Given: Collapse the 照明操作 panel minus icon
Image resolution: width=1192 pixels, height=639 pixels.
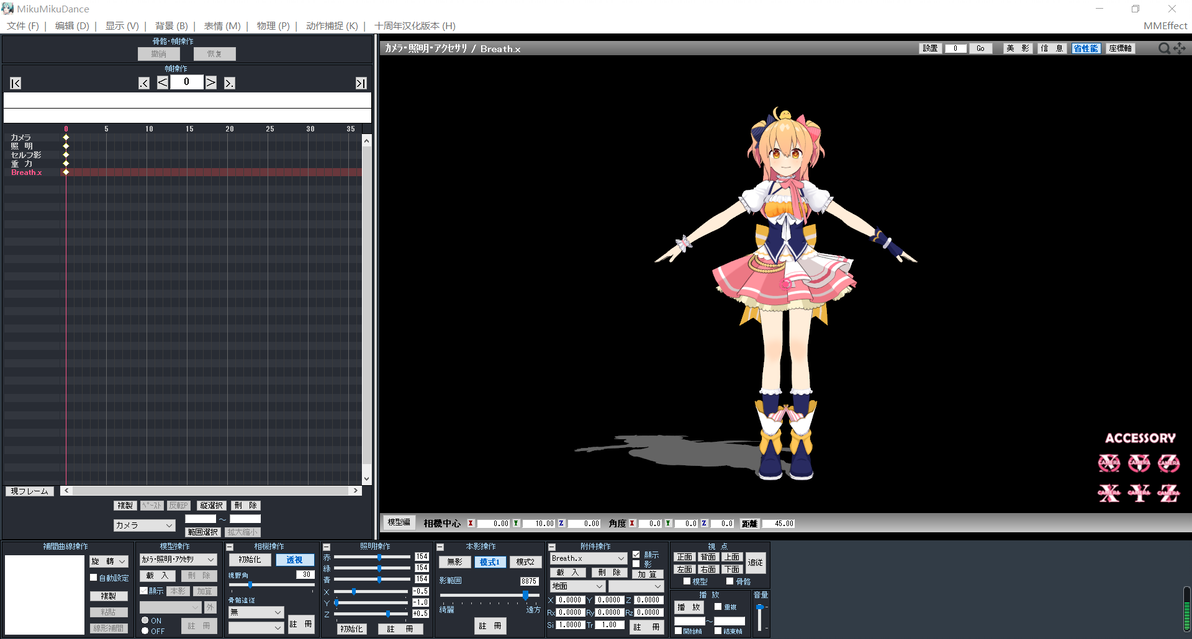Looking at the screenshot, I should click(x=326, y=547).
